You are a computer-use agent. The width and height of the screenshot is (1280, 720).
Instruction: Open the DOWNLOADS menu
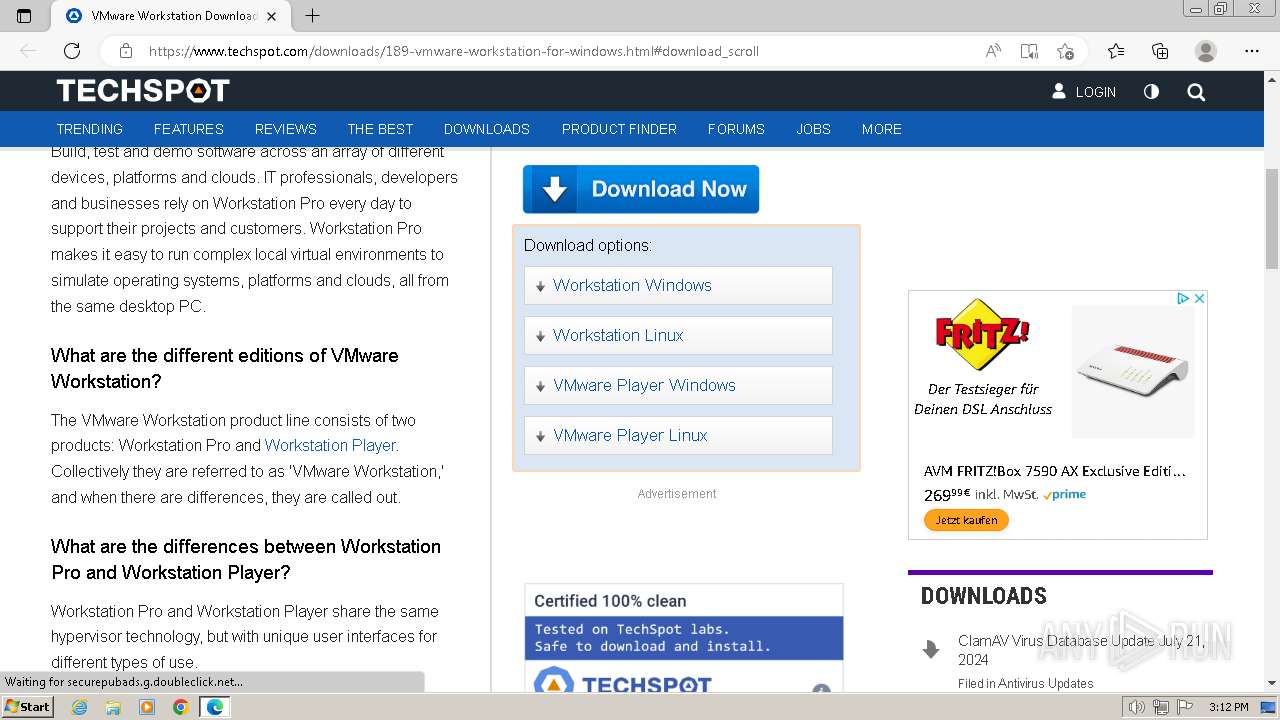[487, 129]
